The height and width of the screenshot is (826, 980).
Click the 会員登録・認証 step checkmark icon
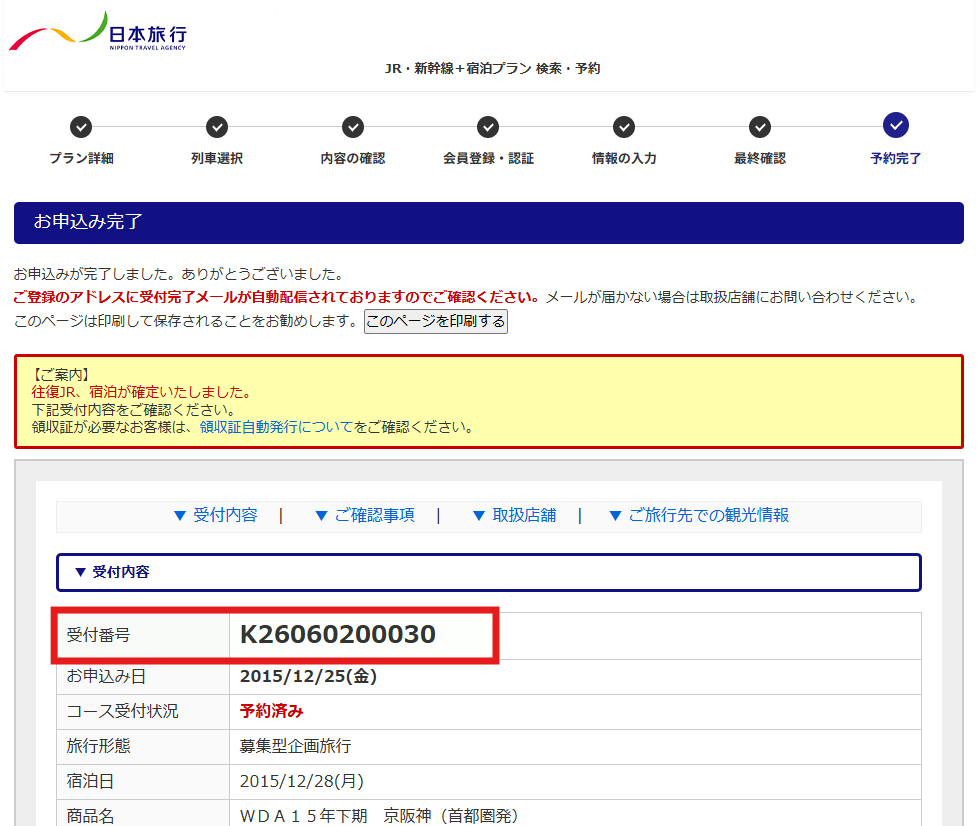pyautogui.click(x=488, y=127)
